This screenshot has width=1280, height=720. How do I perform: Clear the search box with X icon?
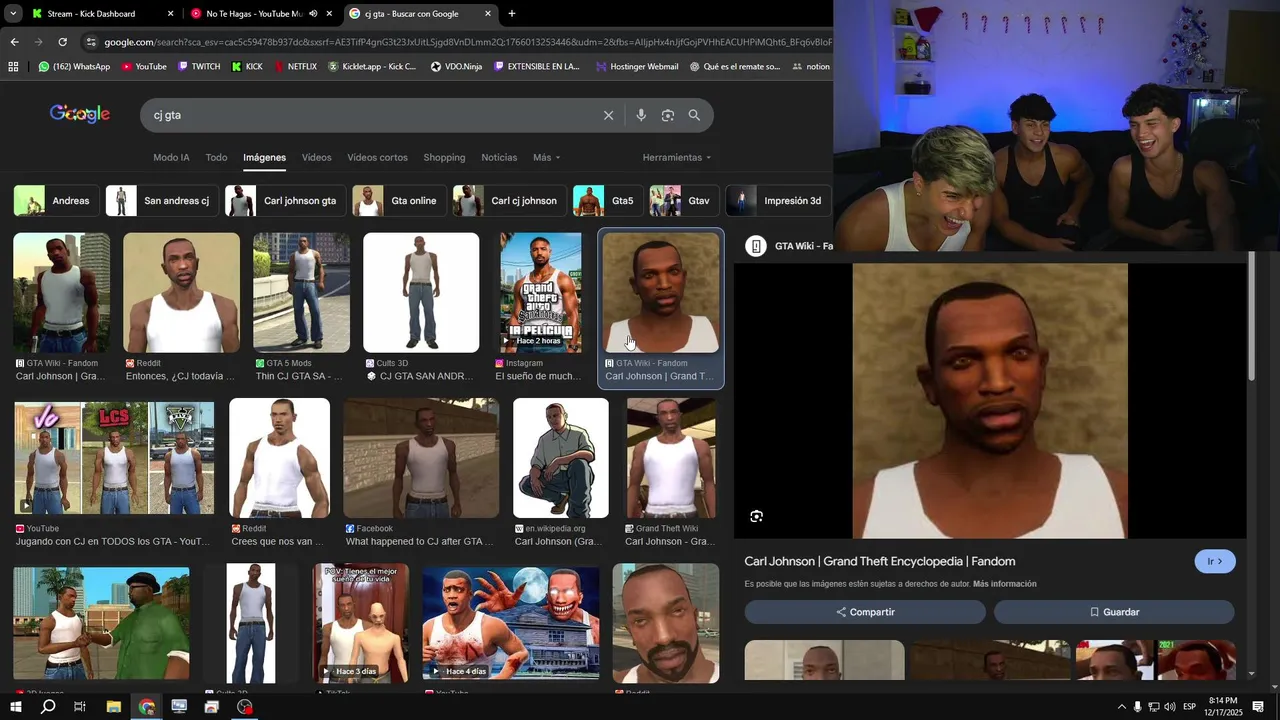(608, 115)
